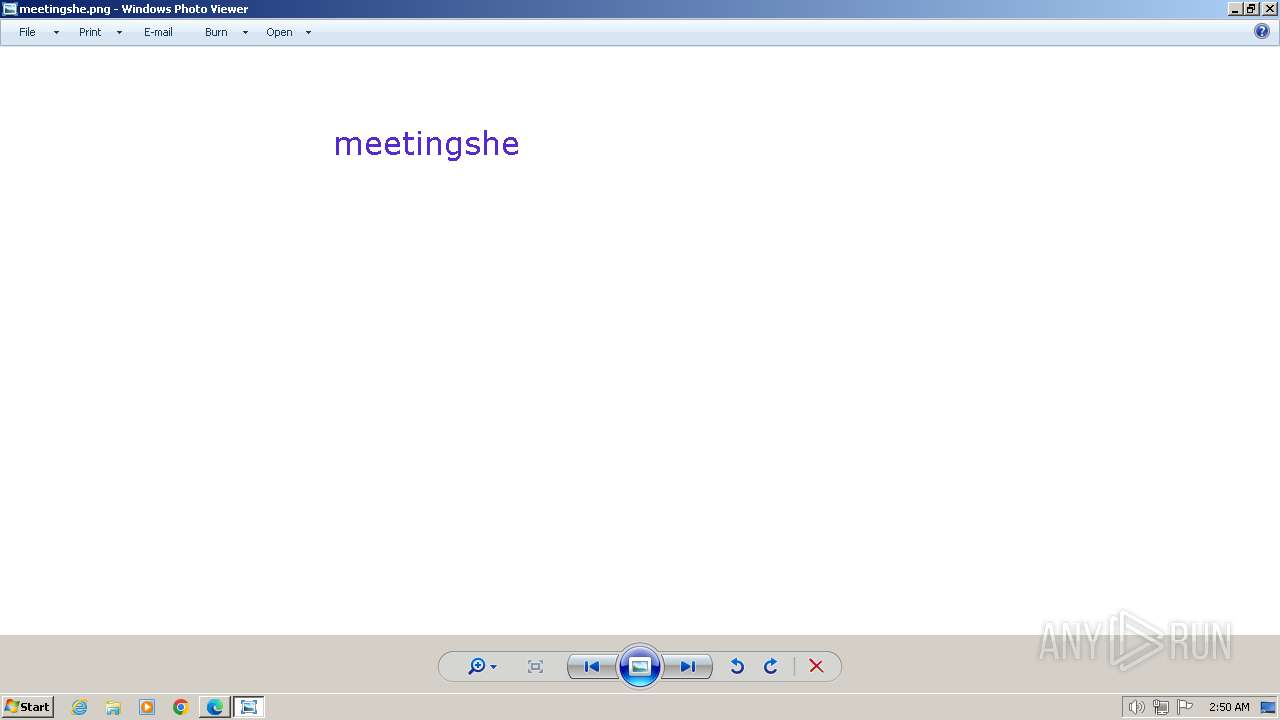Open the Action Center flag icon
The image size is (1280, 720).
[x=1185, y=707]
